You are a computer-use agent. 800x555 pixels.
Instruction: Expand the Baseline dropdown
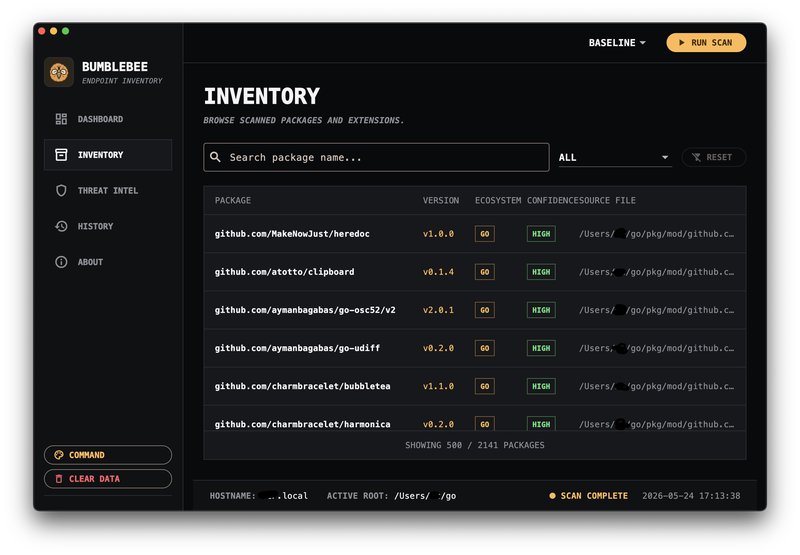coord(617,42)
